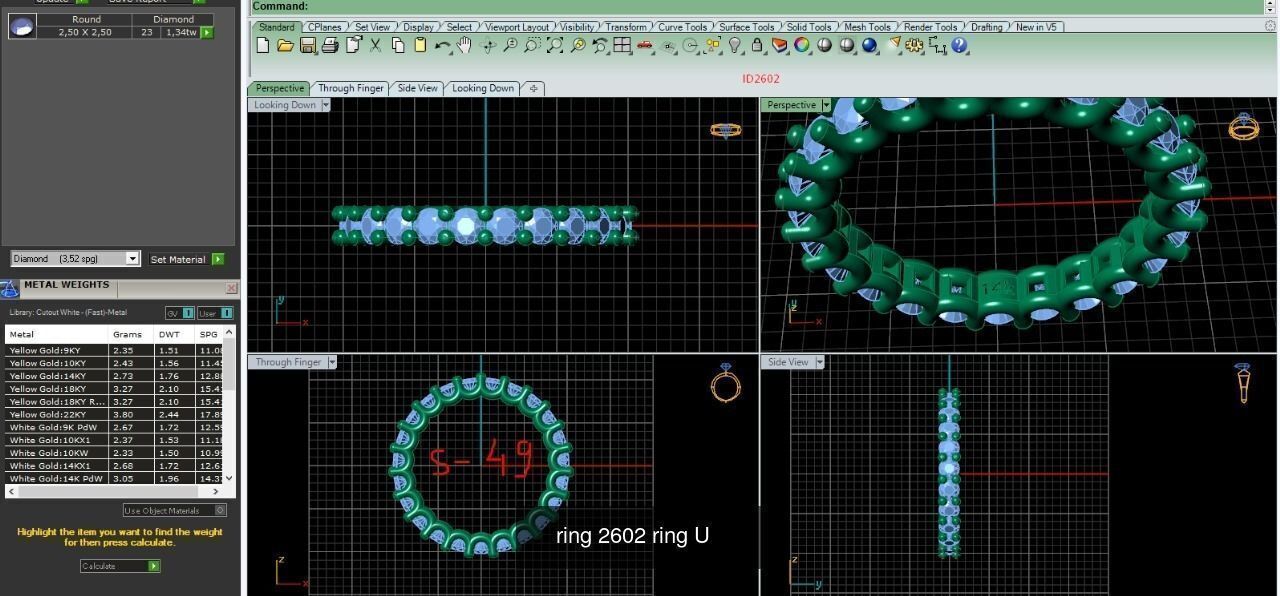Switch to the Side View viewport tab
The image size is (1280, 596).
tap(417, 88)
